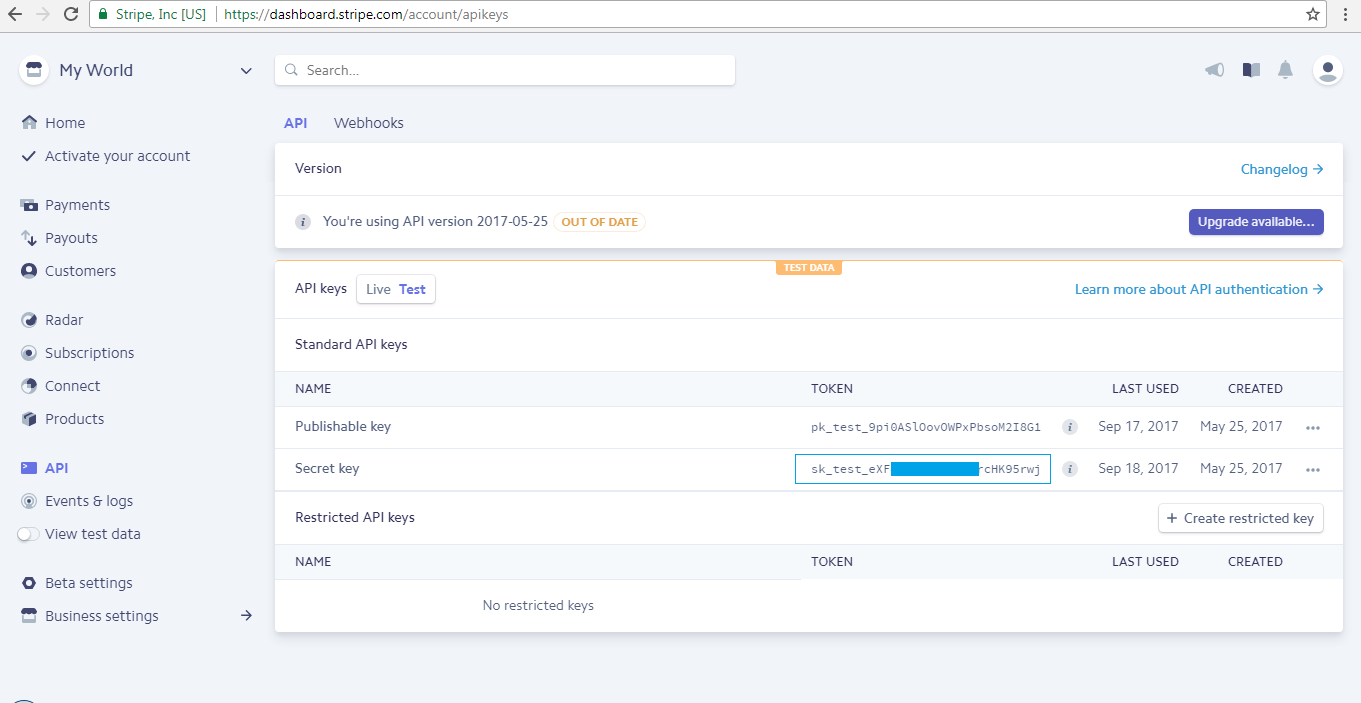Click the Search input field
This screenshot has height=703, width=1361.
click(x=505, y=70)
